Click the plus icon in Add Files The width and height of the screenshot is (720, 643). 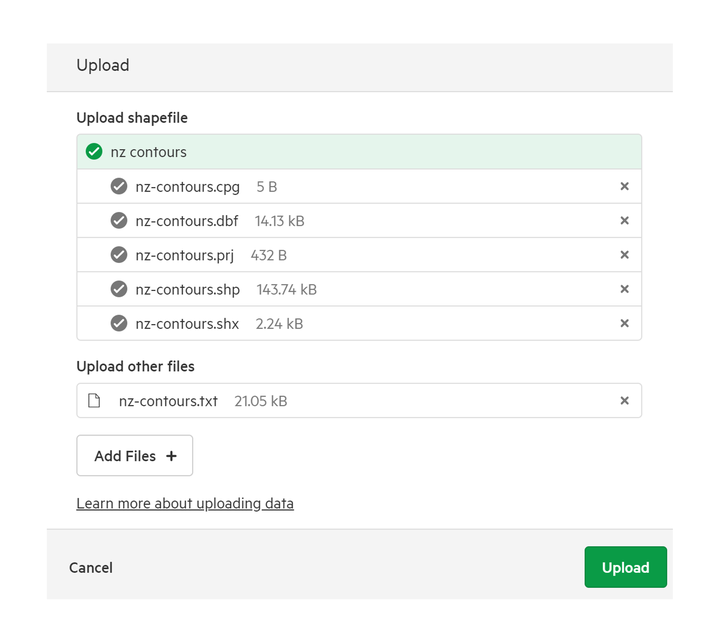[x=171, y=456]
